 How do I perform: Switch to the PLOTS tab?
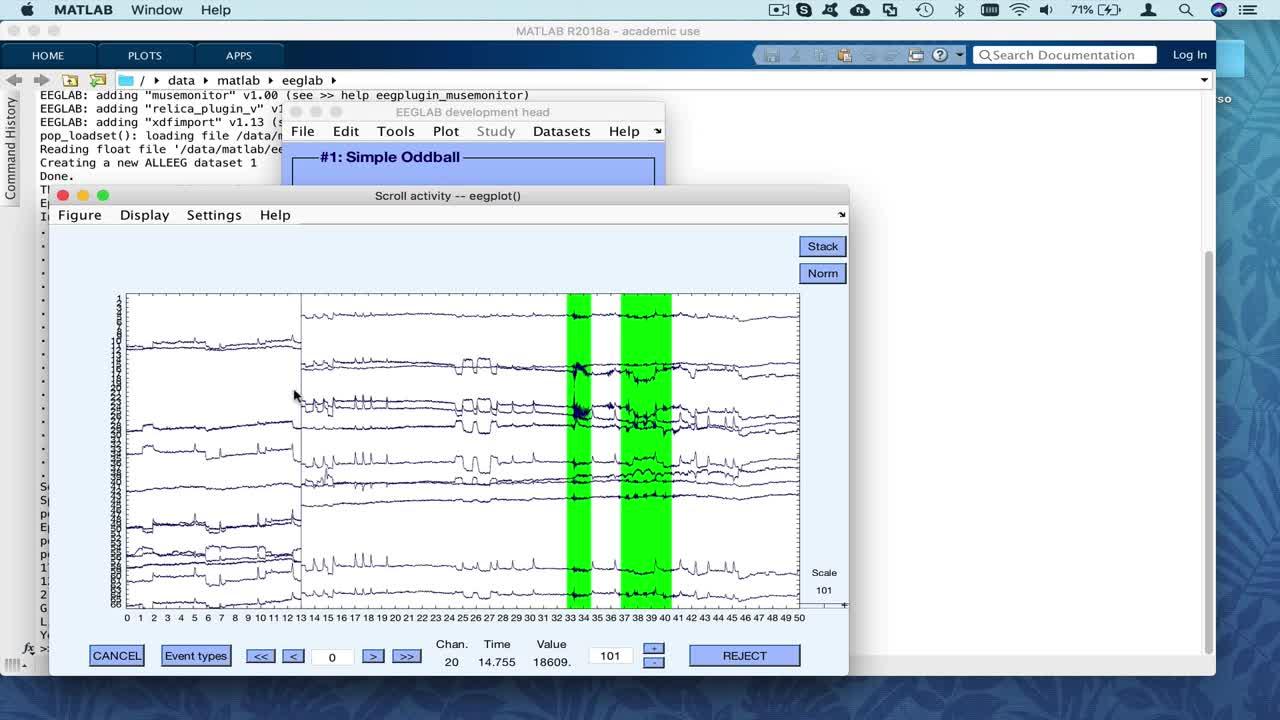(144, 55)
